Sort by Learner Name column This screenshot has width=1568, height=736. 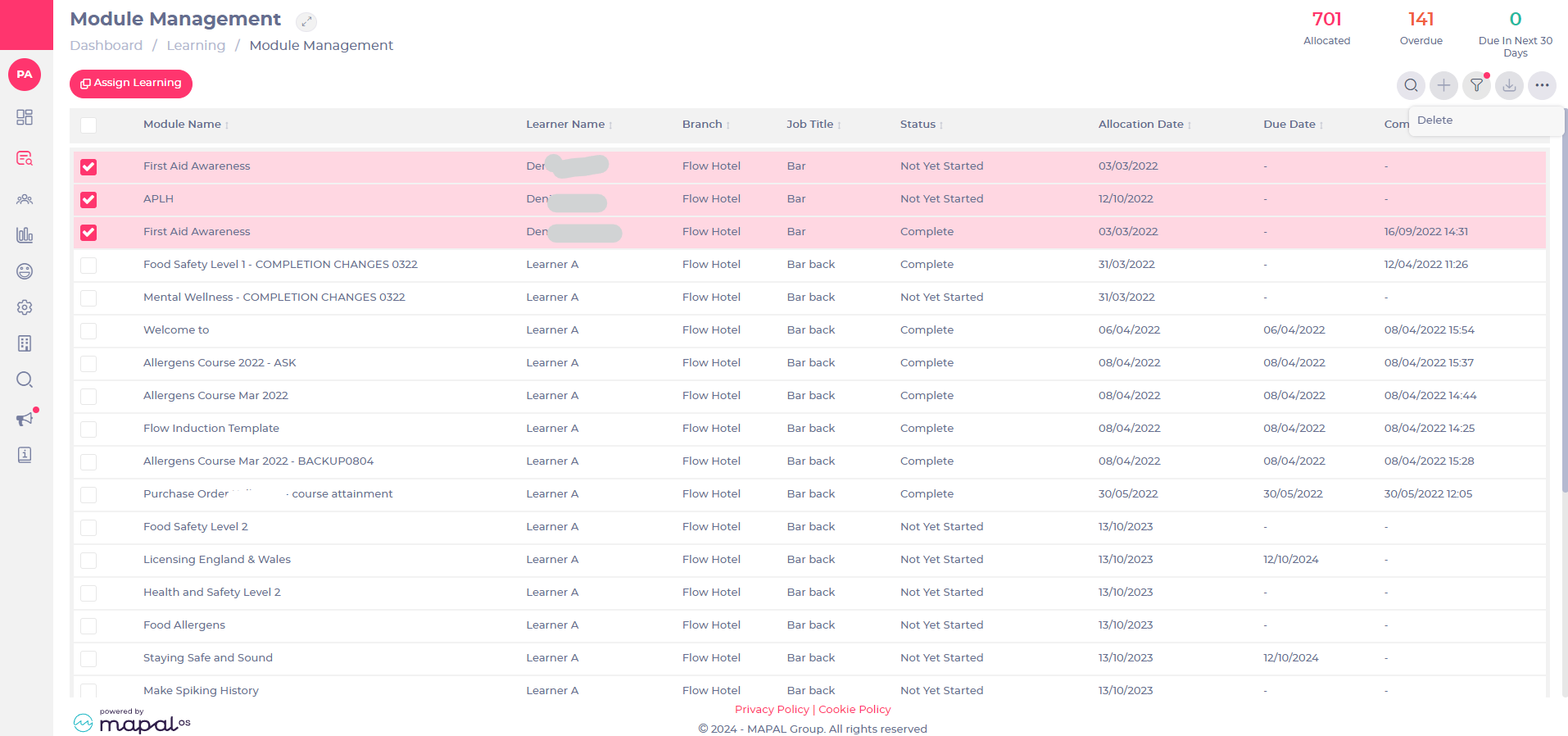point(569,125)
